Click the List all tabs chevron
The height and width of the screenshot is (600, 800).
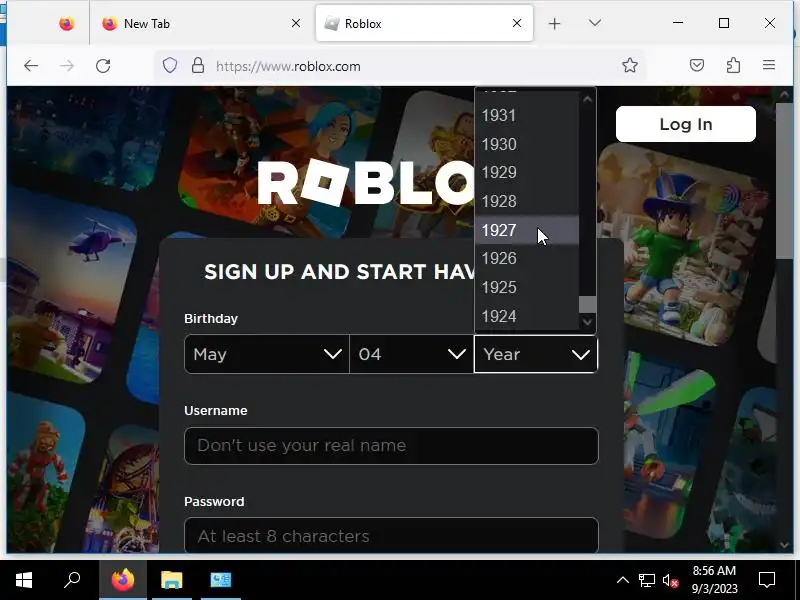(x=595, y=23)
